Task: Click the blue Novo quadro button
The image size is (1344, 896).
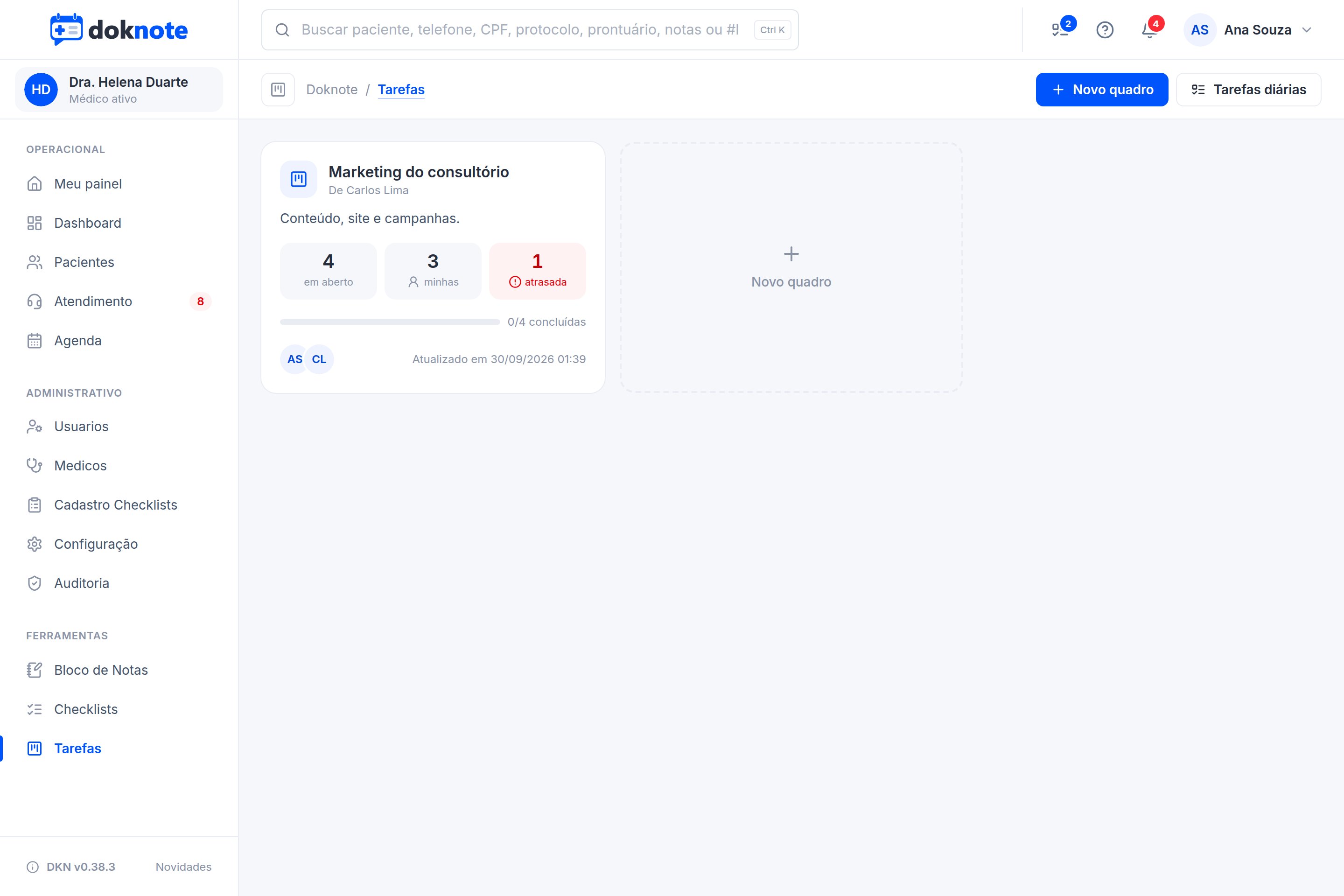Action: pyautogui.click(x=1102, y=90)
